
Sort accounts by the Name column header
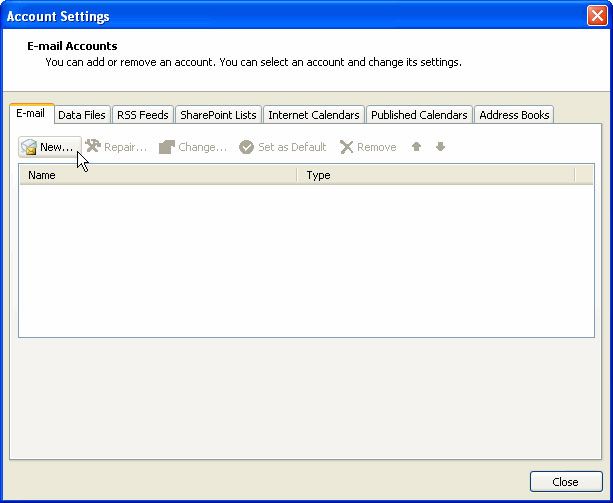coord(158,175)
